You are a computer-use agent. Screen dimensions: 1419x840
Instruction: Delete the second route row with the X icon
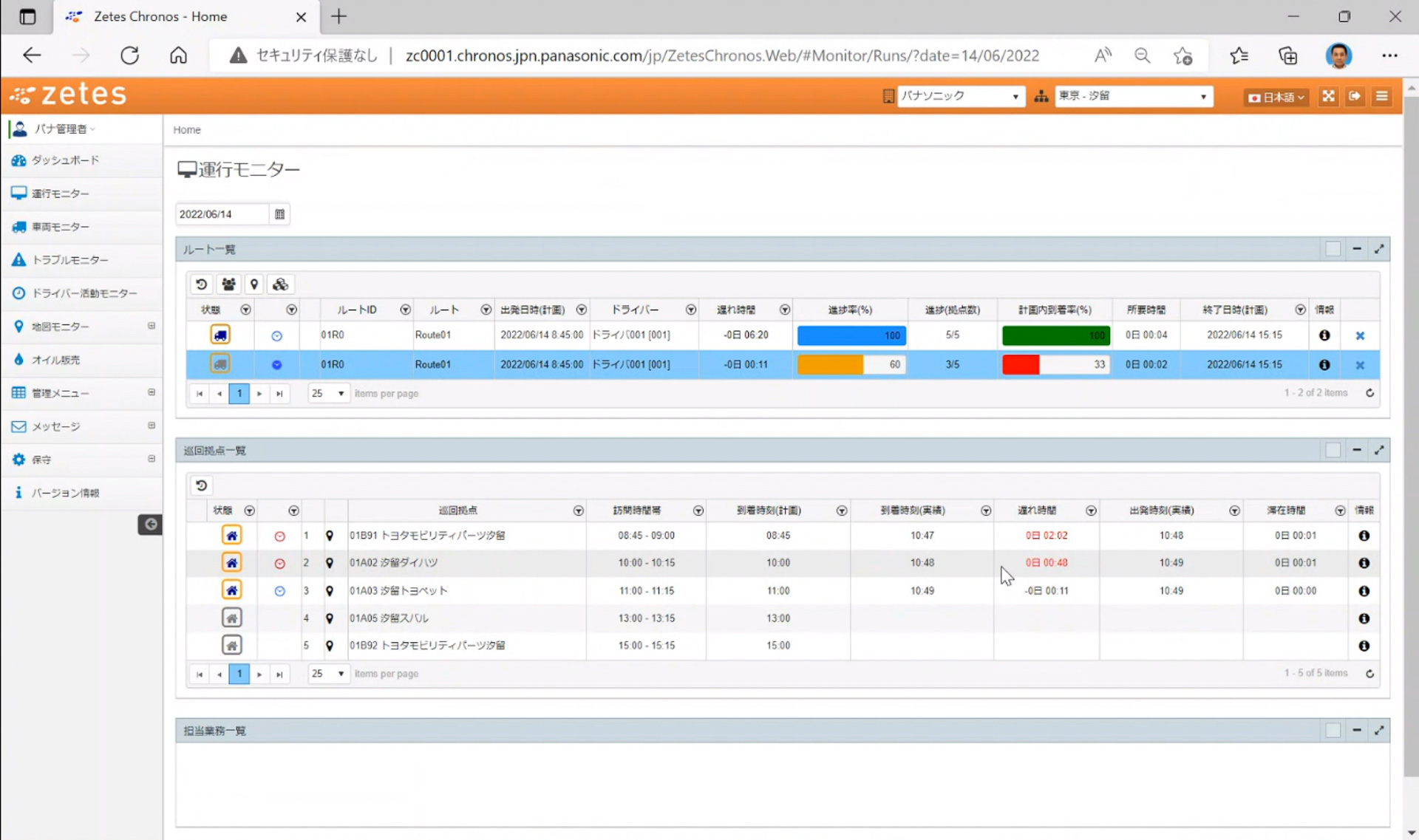pos(1360,365)
